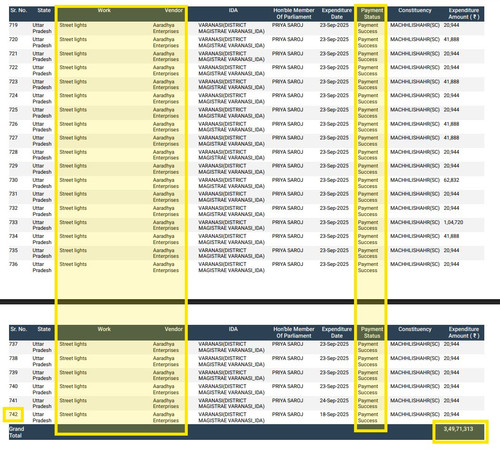Click Payment Success status in row 741
The height and width of the screenshot is (451, 500).
(x=368, y=403)
